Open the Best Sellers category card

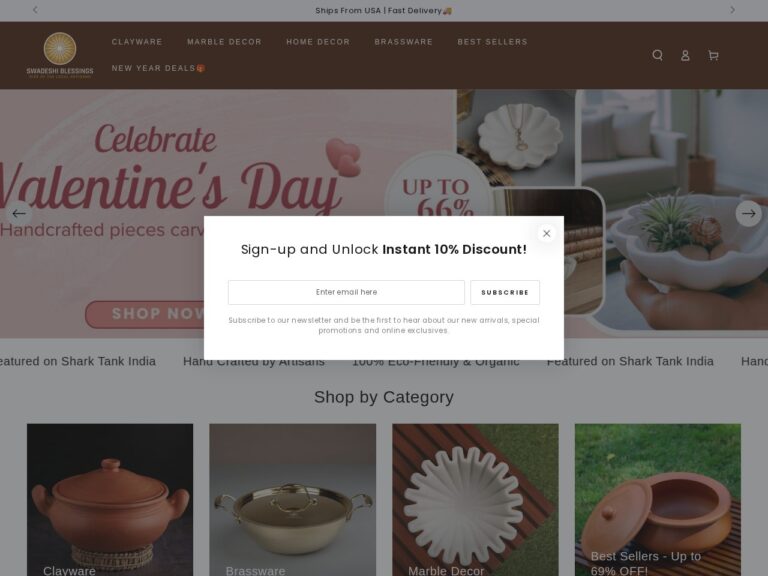[657, 500]
